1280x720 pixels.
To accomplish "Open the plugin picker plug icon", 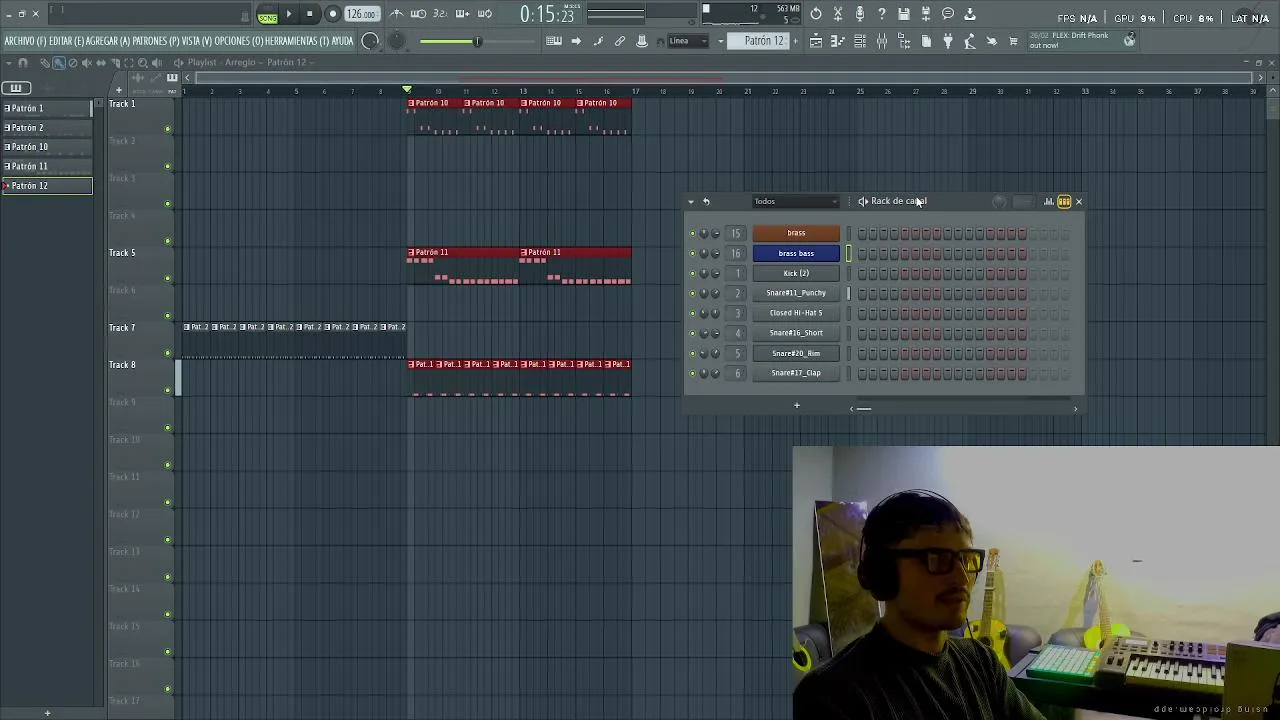I will pyautogui.click(x=948, y=41).
